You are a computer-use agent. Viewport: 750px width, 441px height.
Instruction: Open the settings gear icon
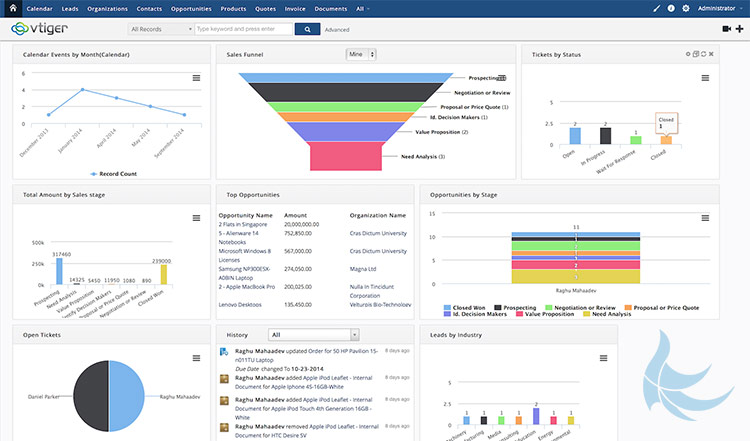(x=685, y=8)
